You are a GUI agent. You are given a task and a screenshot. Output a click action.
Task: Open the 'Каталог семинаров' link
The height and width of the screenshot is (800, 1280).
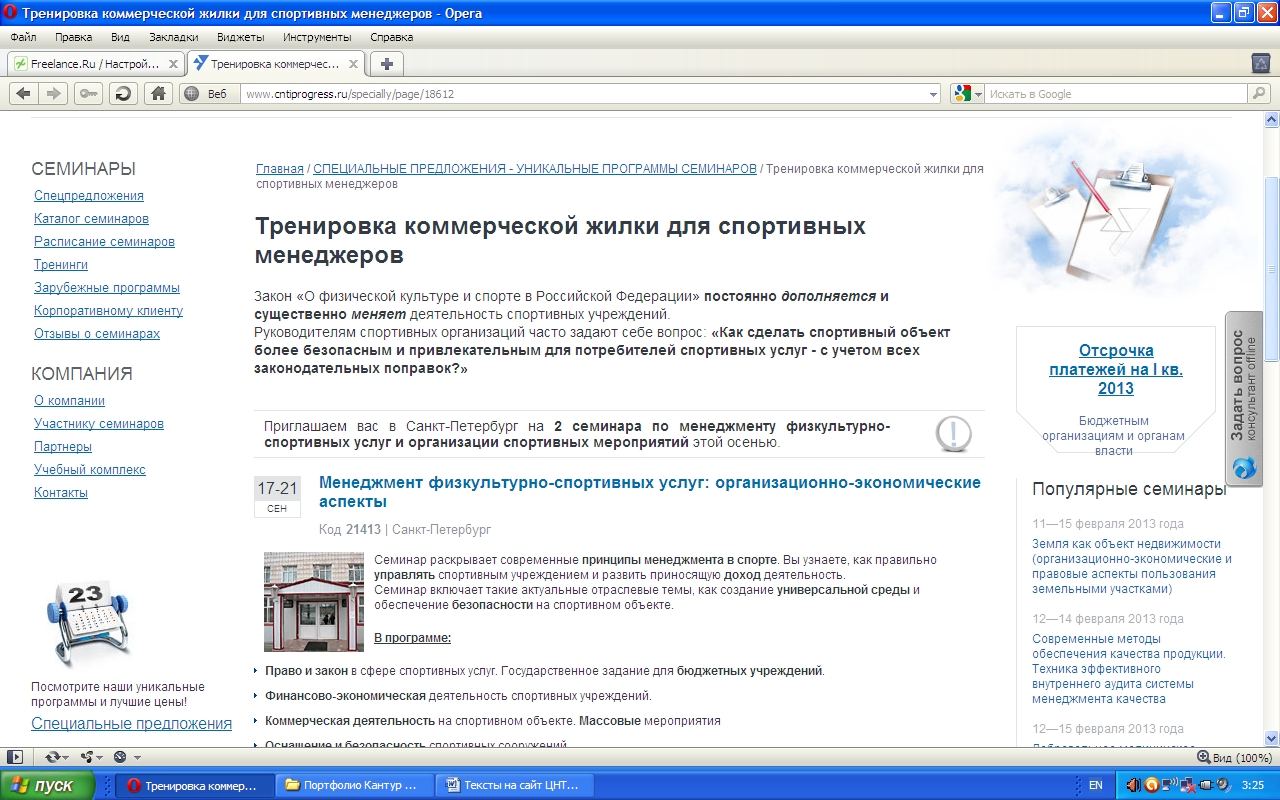(91, 219)
